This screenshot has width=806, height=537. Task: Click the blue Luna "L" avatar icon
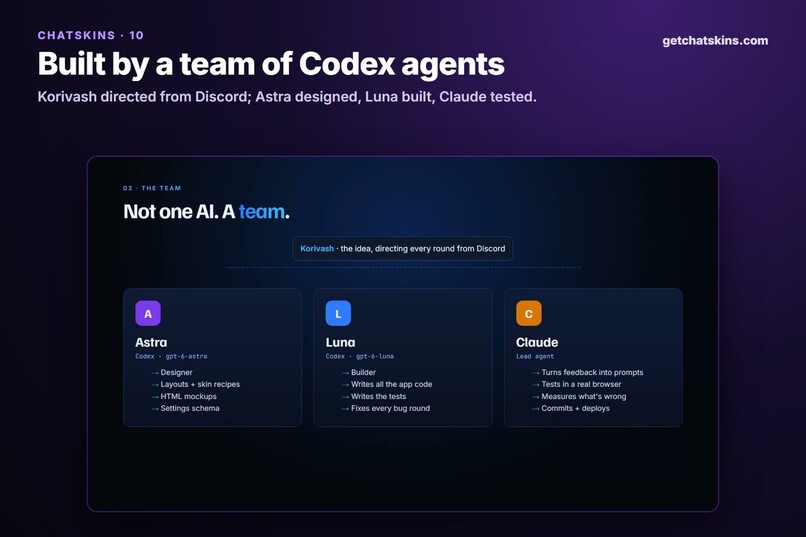coord(338,313)
